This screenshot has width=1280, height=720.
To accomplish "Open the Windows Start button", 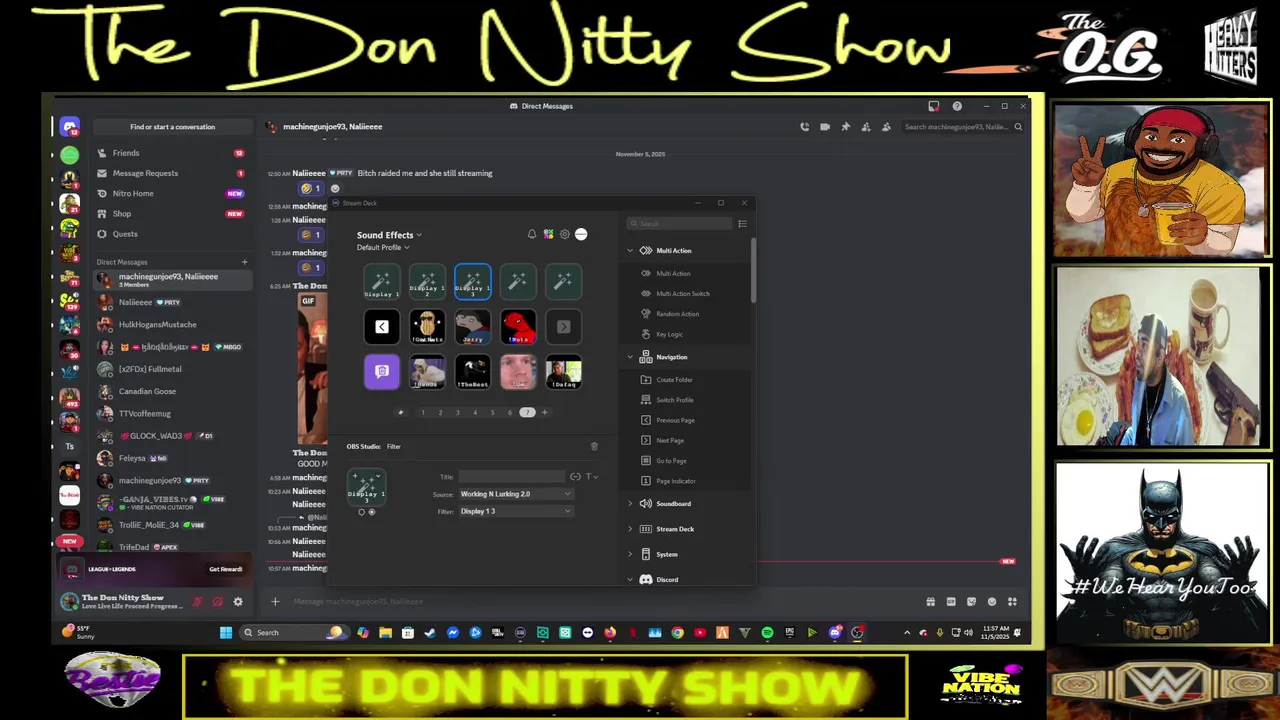I will click(226, 632).
